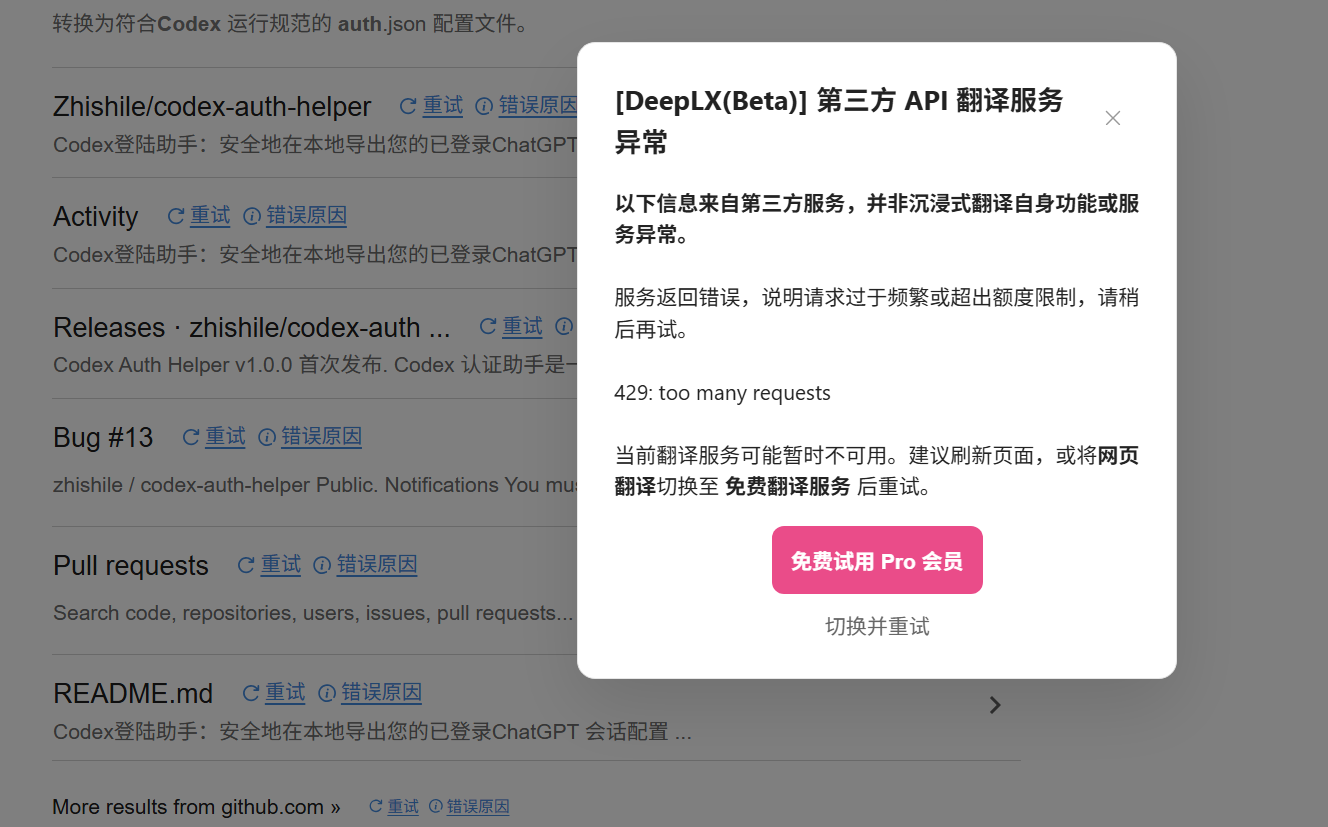Open the Releases · zhishile/codex-auth result title

252,327
